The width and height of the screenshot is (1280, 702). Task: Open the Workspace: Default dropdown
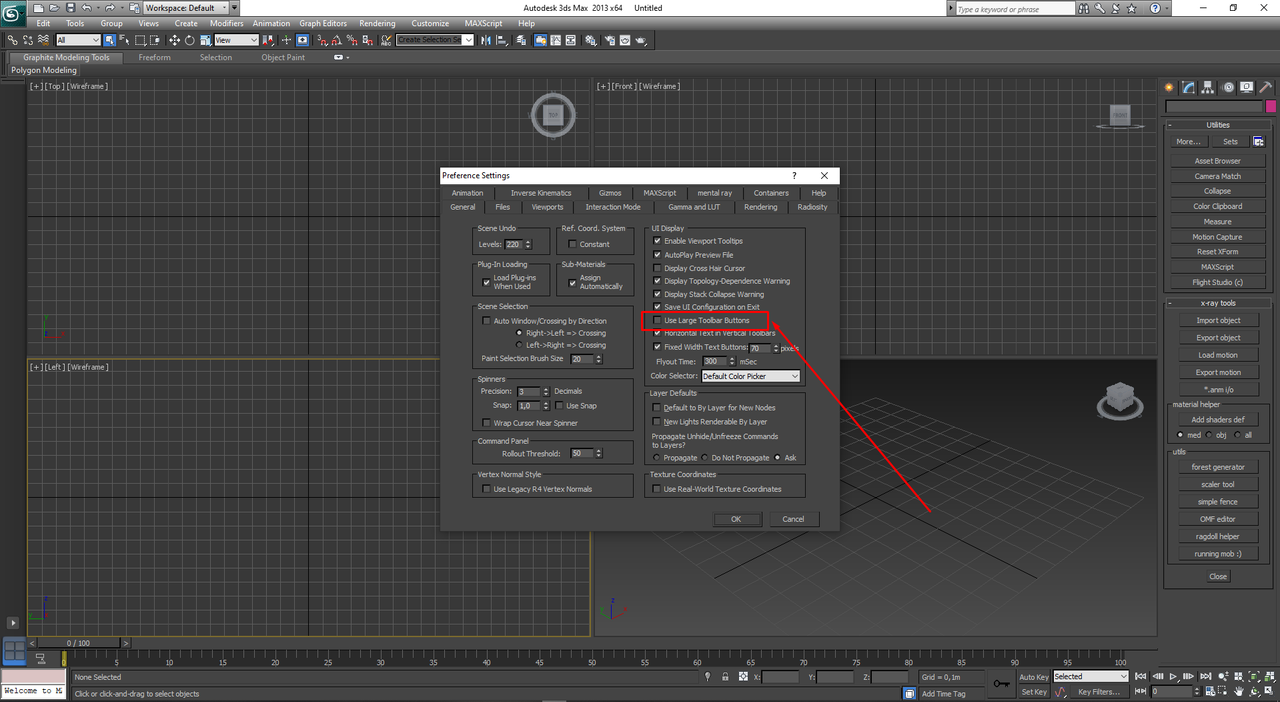185,8
